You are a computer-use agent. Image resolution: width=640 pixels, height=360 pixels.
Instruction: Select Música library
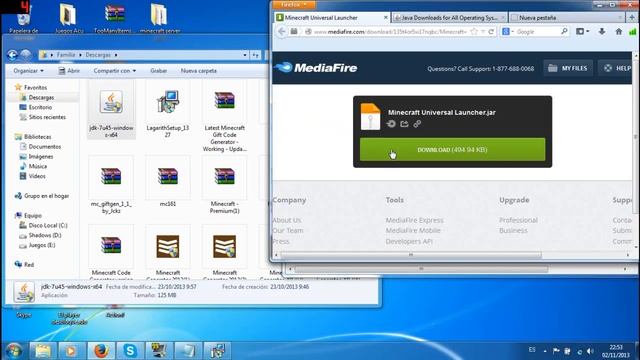click(x=38, y=166)
